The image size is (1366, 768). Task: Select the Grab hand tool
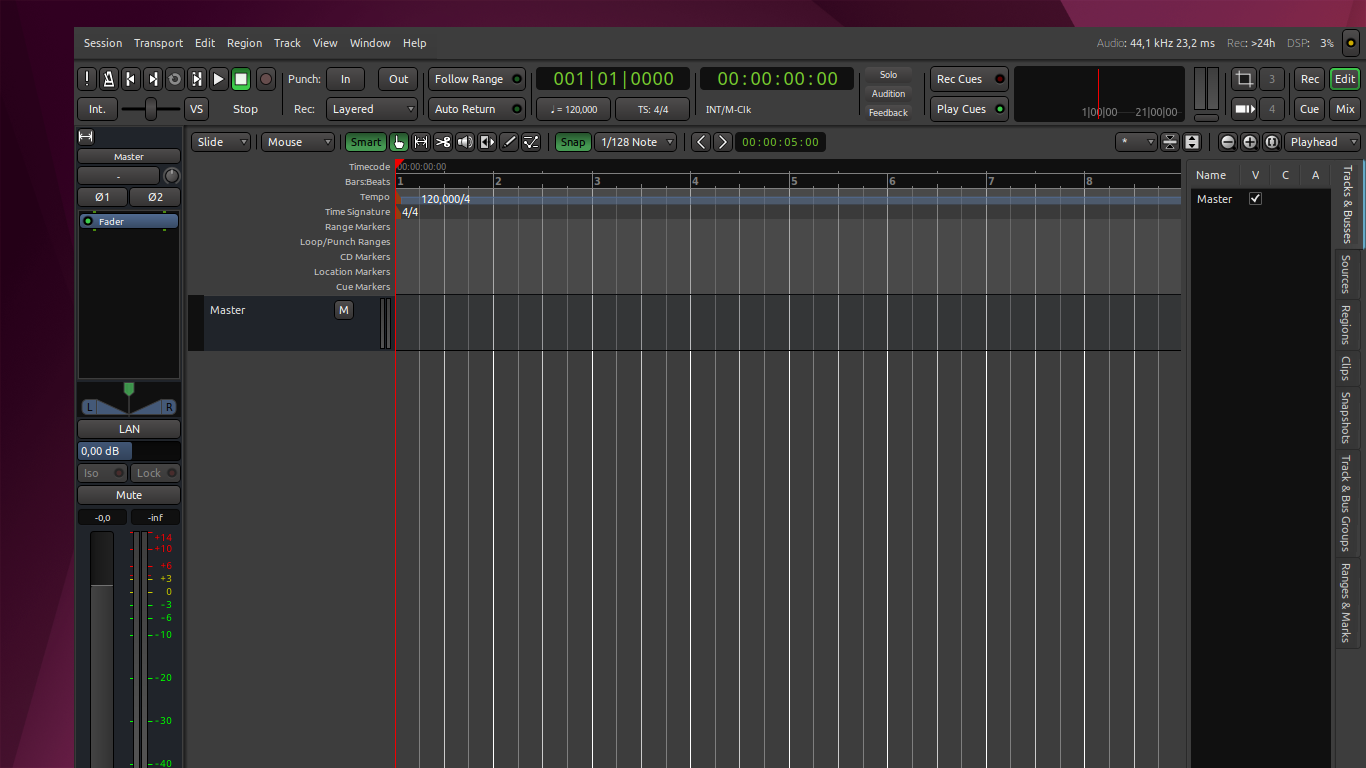coord(399,142)
